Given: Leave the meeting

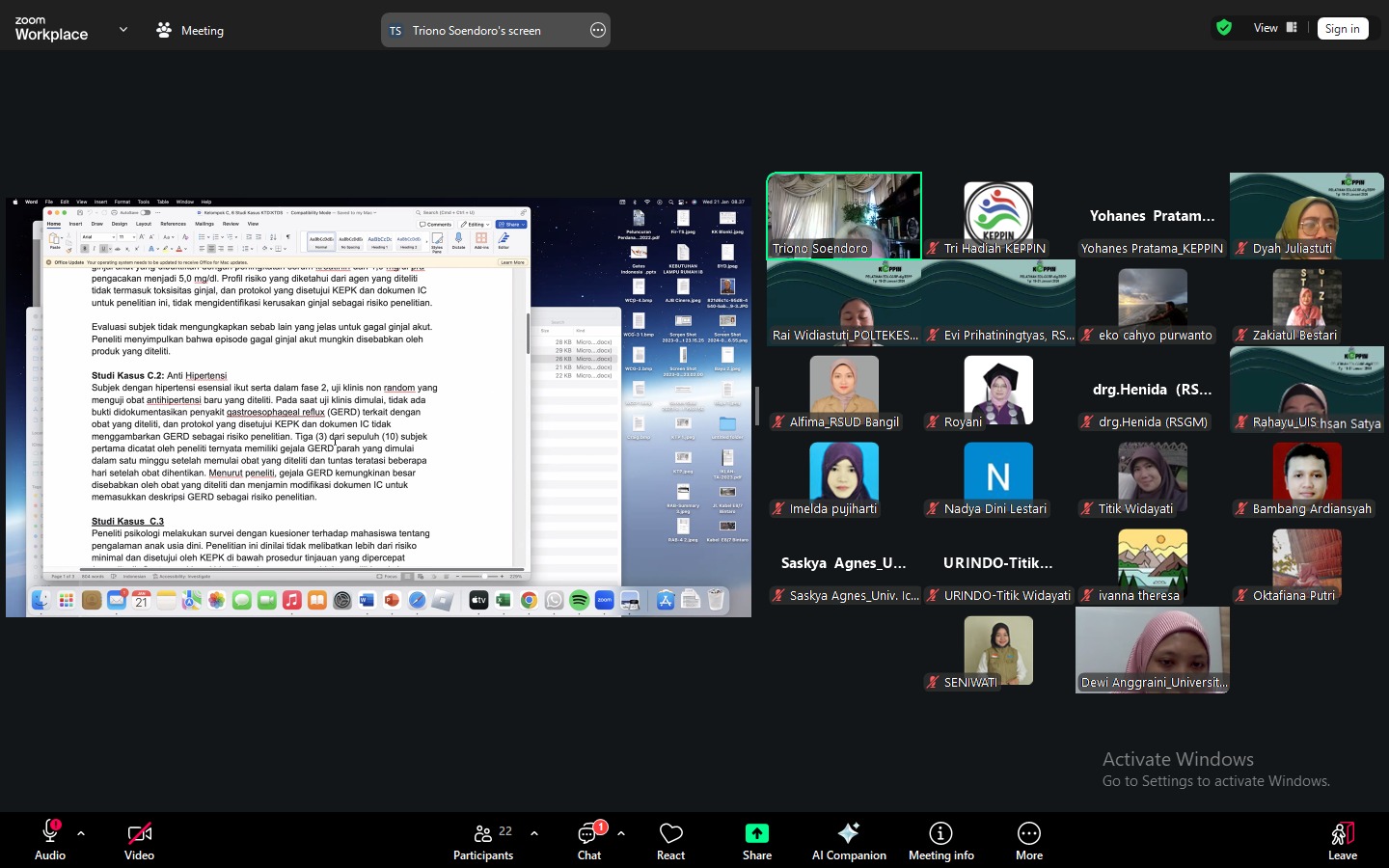Looking at the screenshot, I should point(1342,840).
